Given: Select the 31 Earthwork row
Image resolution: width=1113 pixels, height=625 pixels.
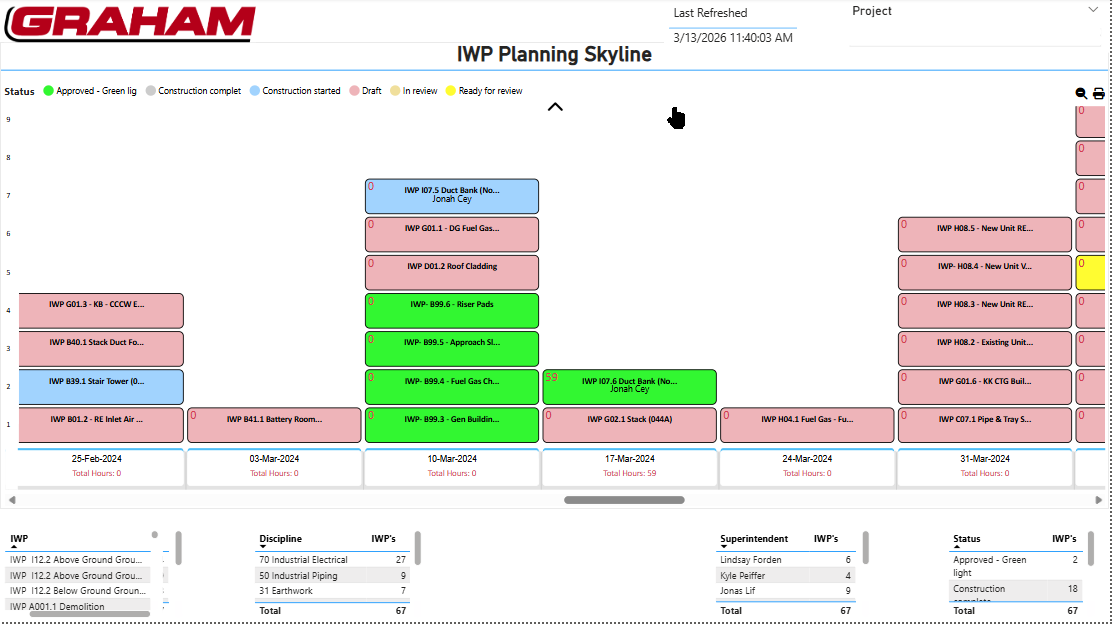Looking at the screenshot, I should (x=332, y=590).
